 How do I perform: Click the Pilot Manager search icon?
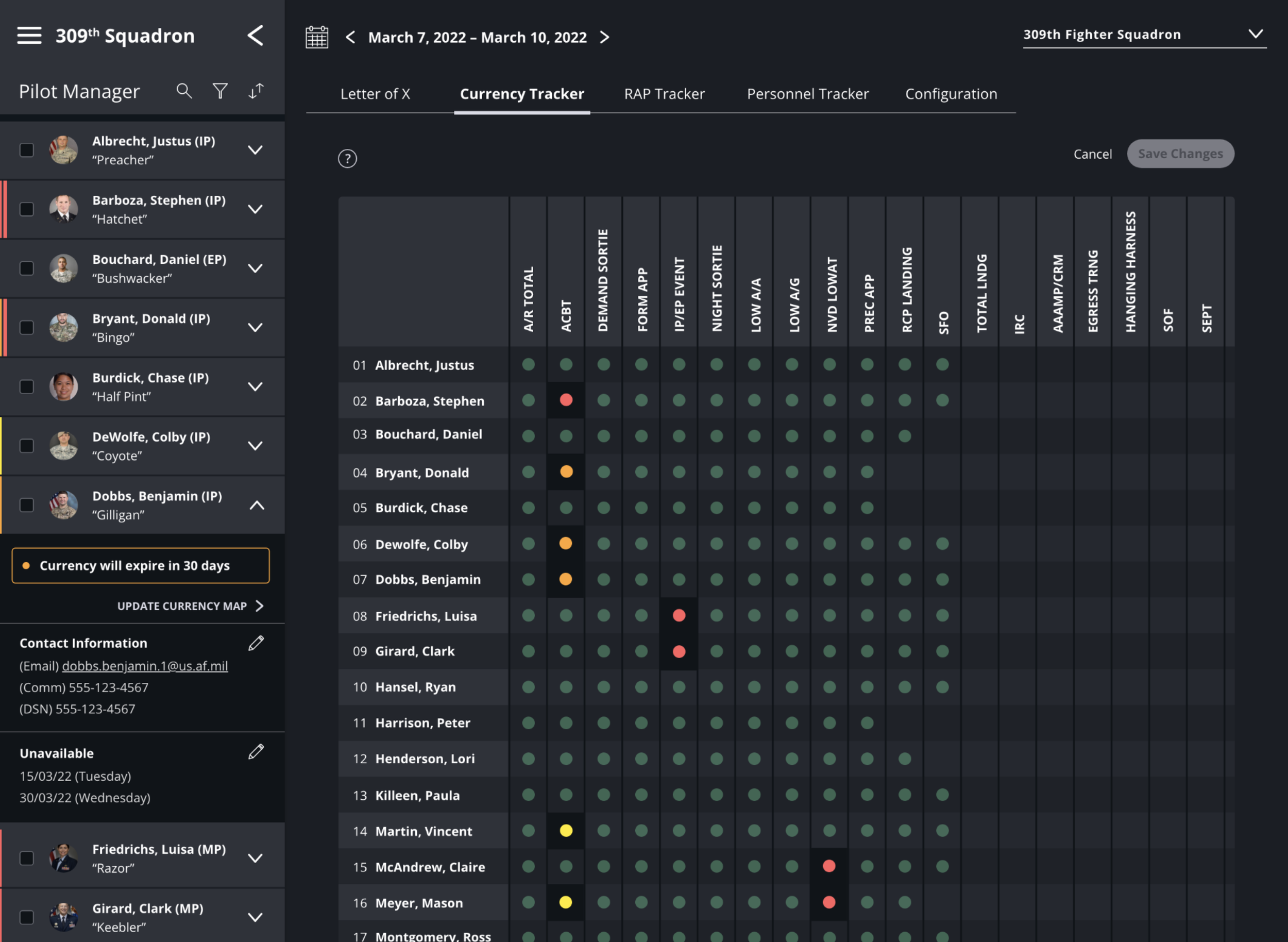tap(183, 91)
